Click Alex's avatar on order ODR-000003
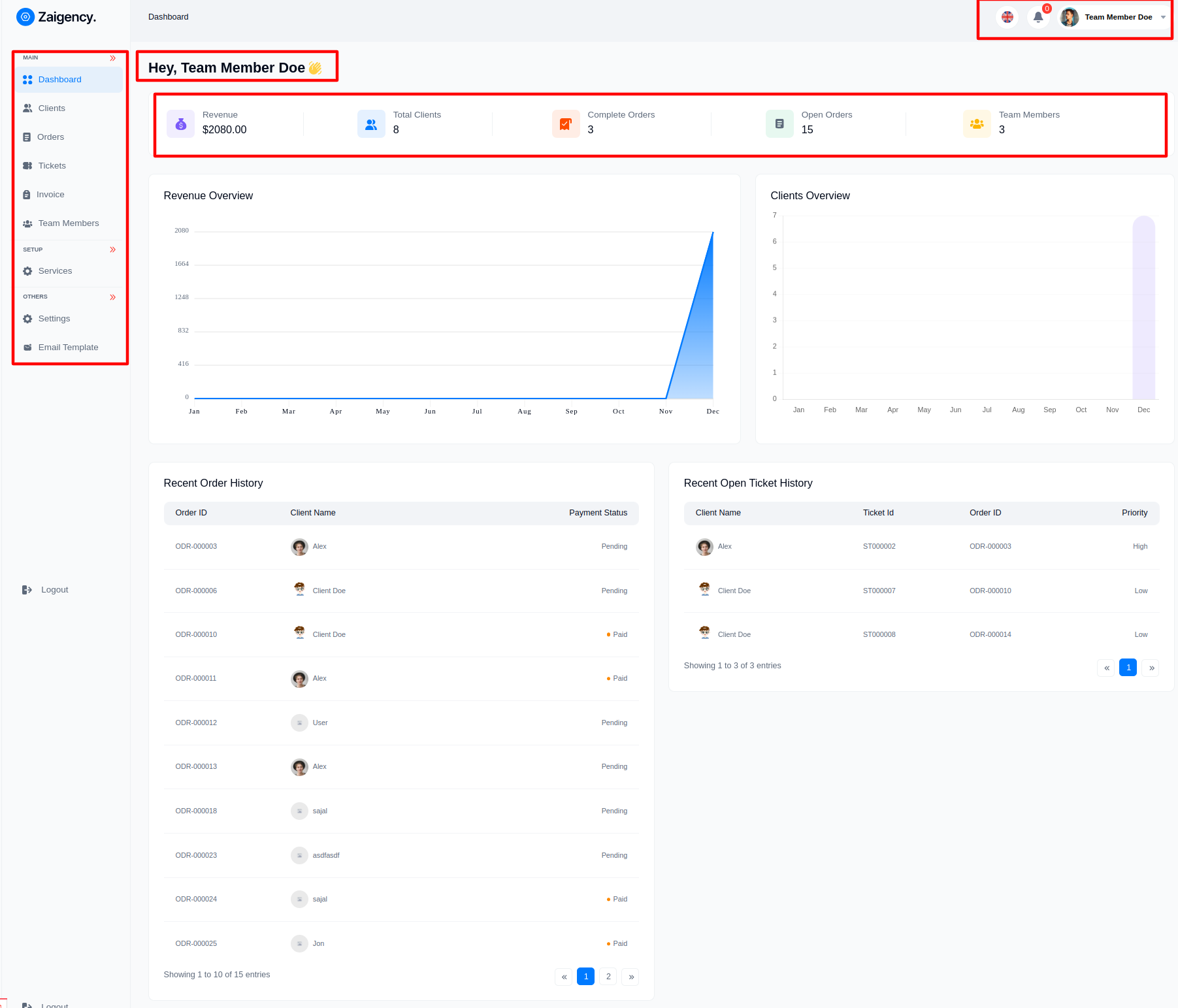Screen dimensions: 1178x1008 pyautogui.click(x=299, y=547)
